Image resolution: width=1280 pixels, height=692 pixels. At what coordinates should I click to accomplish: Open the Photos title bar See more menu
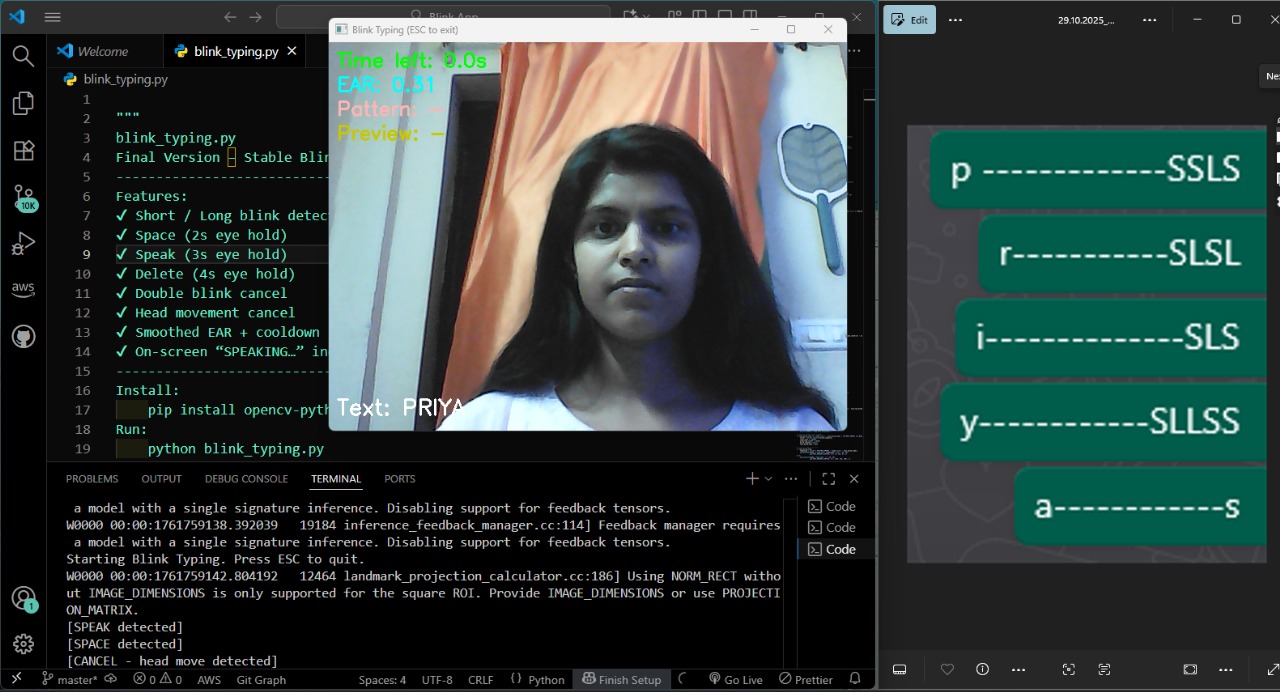click(1148, 19)
